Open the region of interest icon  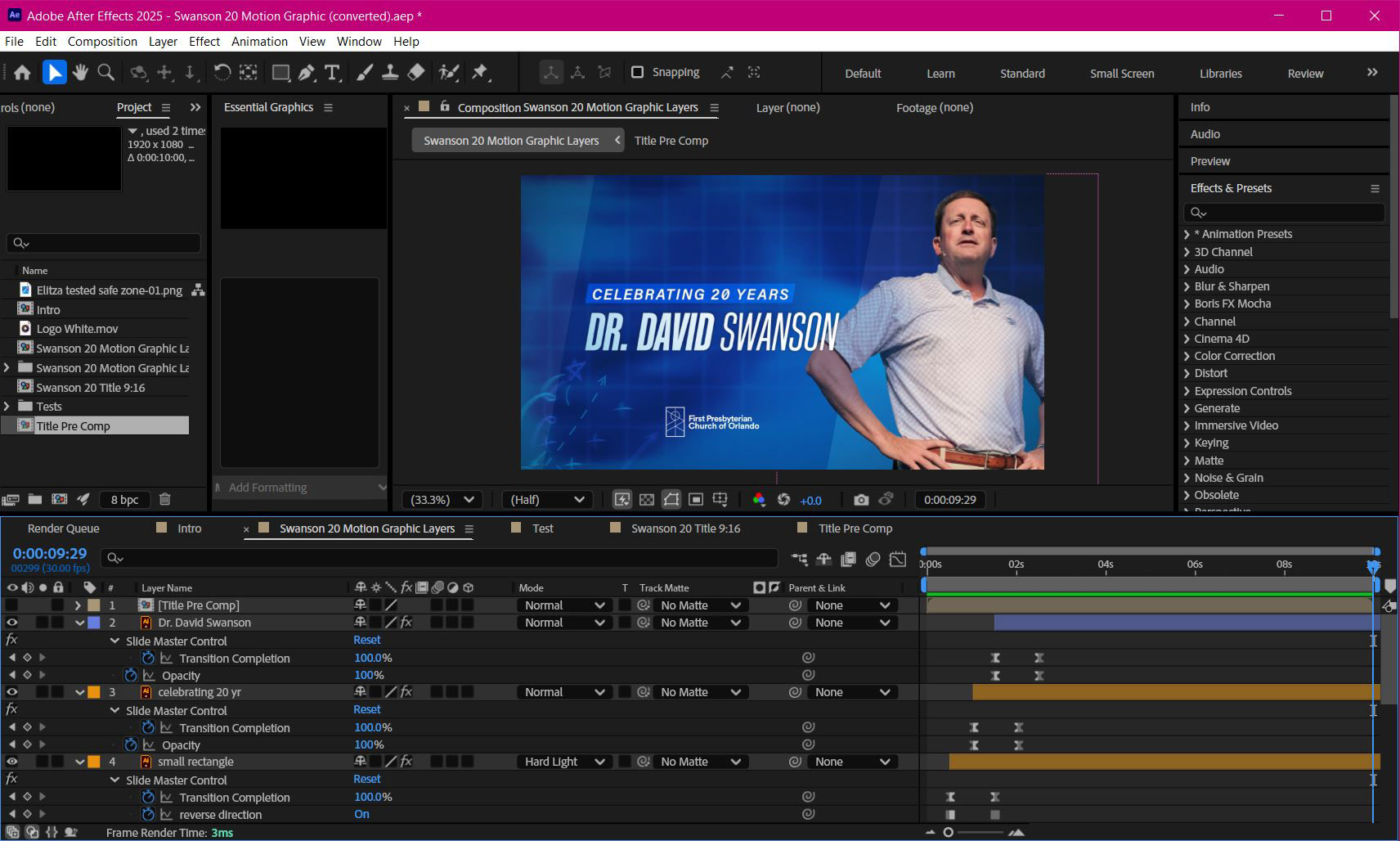(x=695, y=499)
